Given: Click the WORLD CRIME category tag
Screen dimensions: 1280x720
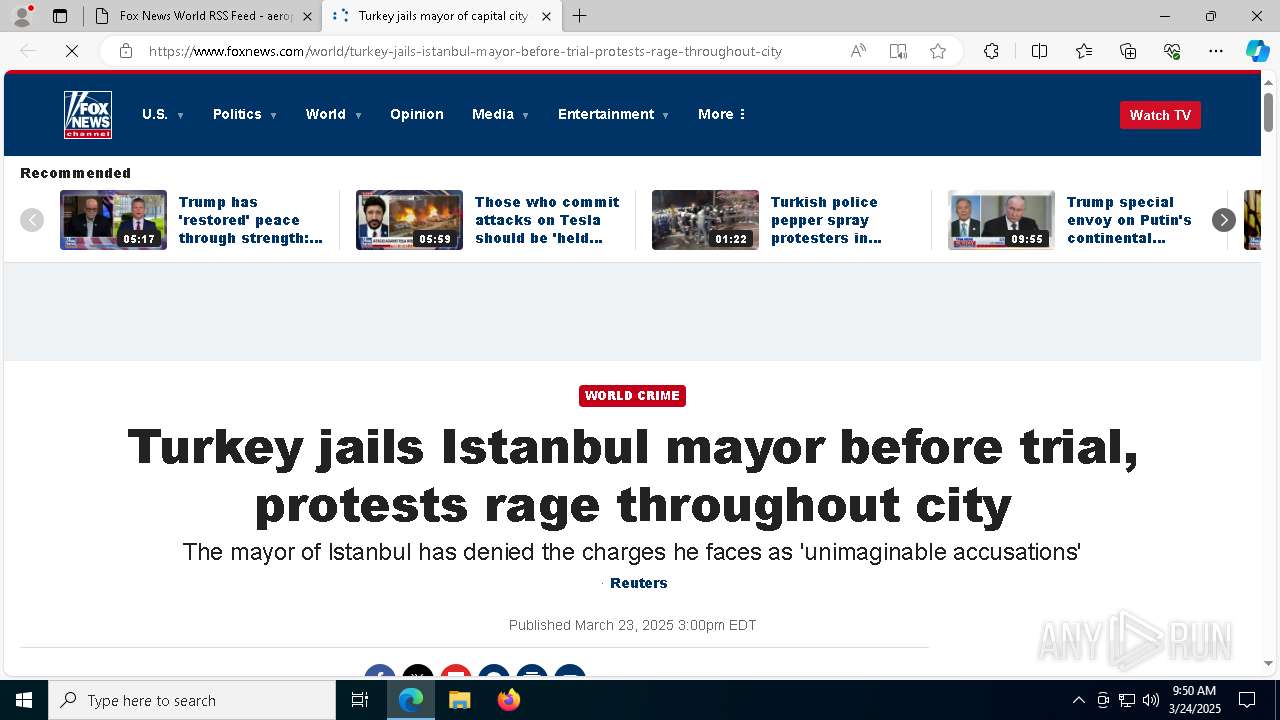Looking at the screenshot, I should [x=632, y=396].
